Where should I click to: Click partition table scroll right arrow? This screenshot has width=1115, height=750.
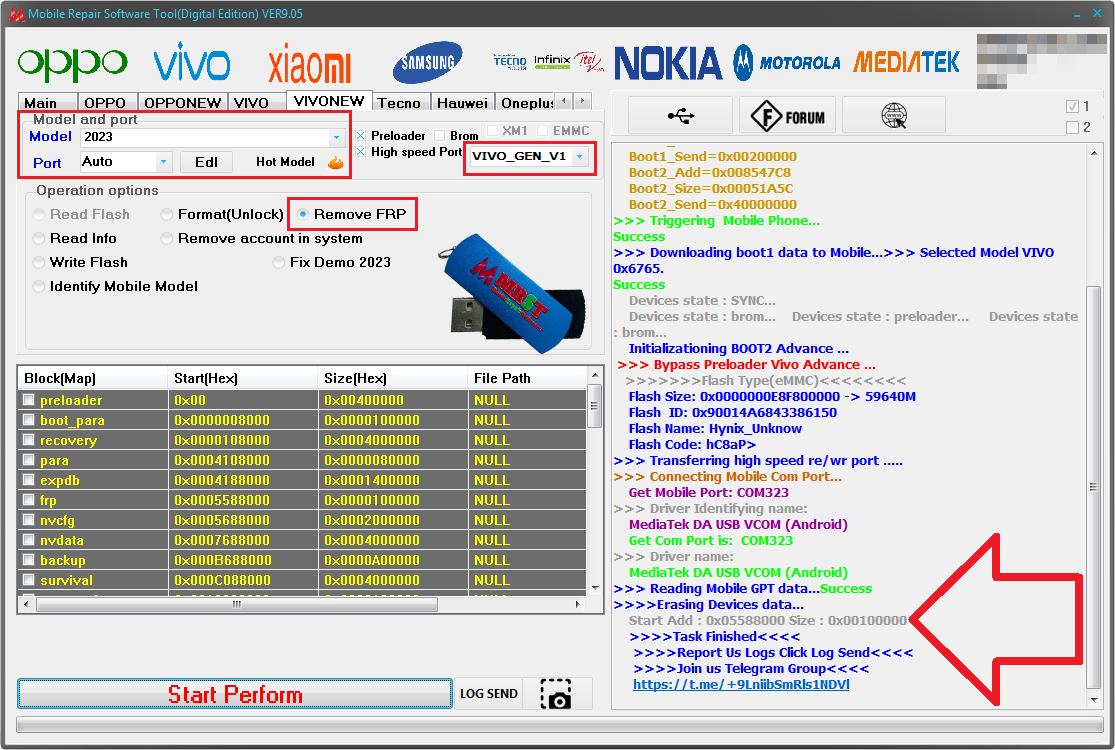coord(577,604)
